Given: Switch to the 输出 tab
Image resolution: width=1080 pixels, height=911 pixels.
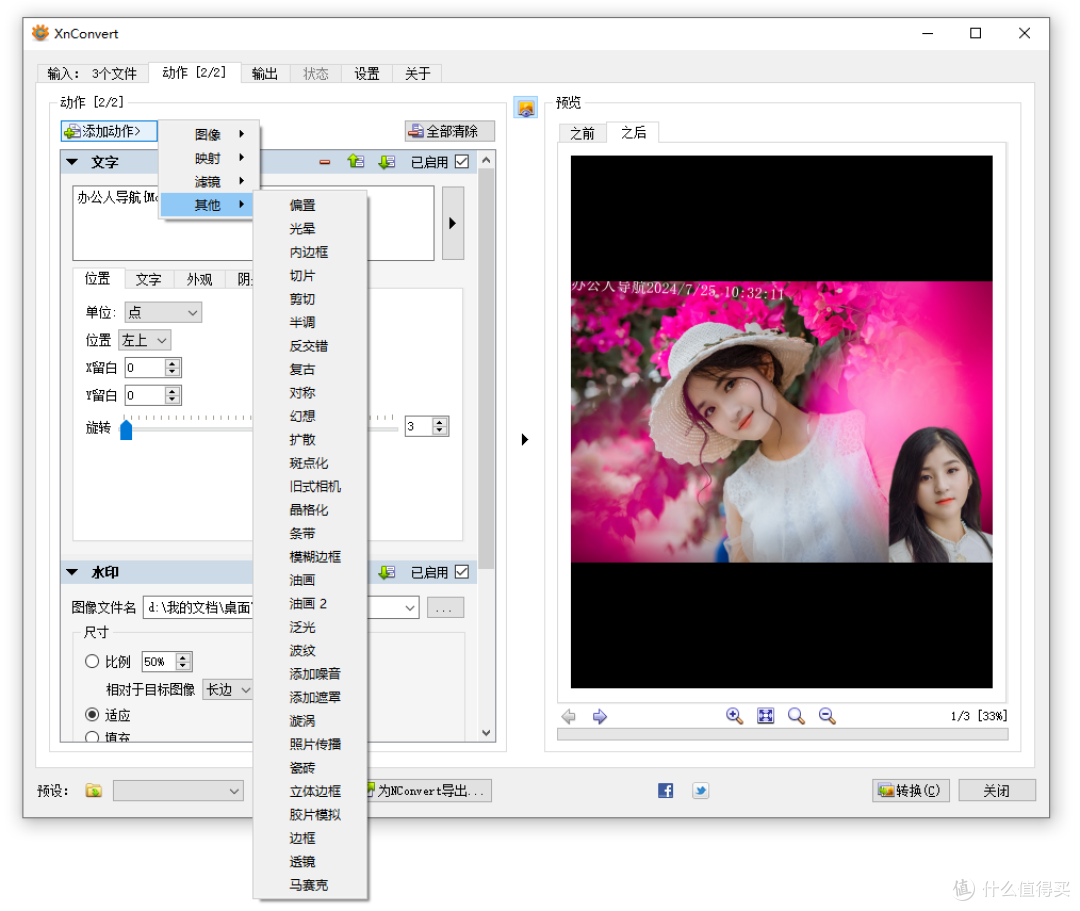Looking at the screenshot, I should click(264, 74).
